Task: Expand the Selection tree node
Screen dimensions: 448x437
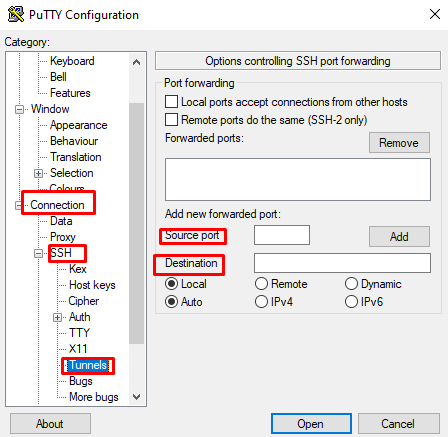Action: coord(38,173)
